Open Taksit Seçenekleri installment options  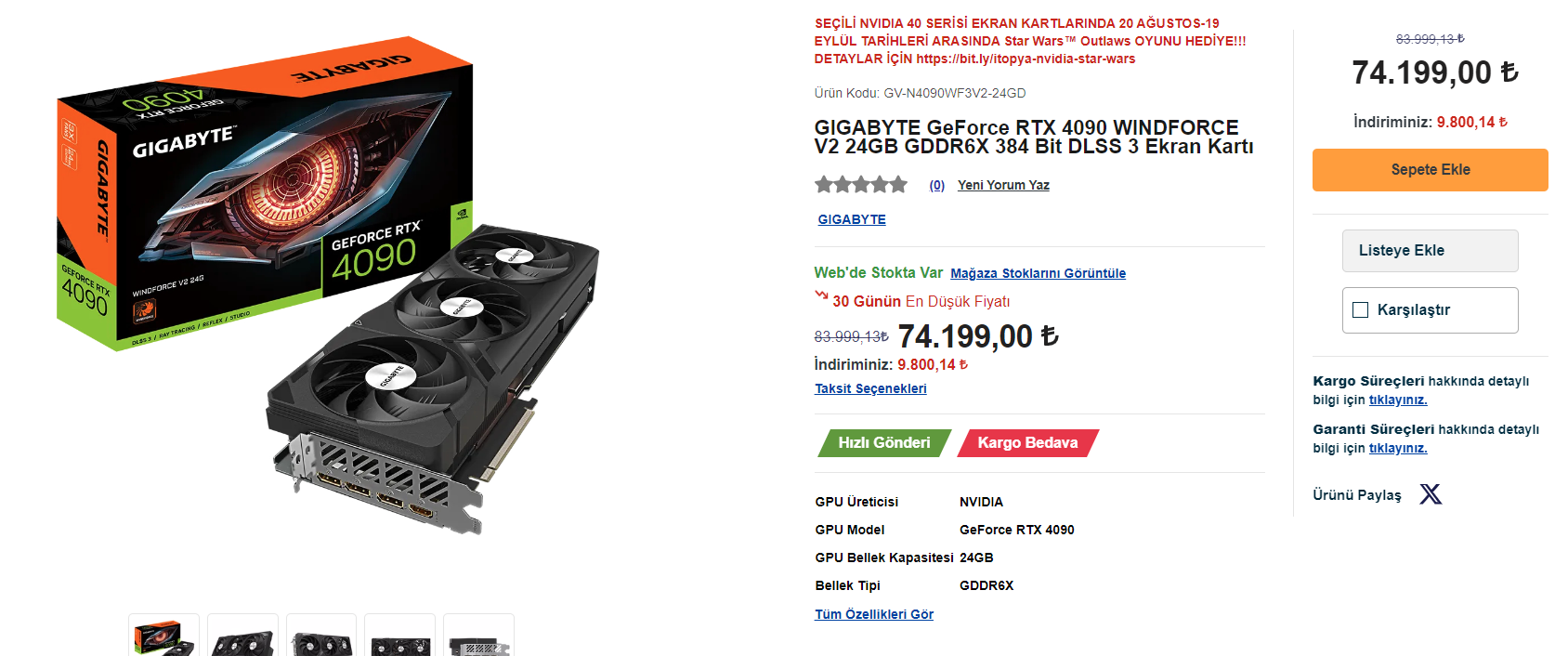click(x=870, y=388)
